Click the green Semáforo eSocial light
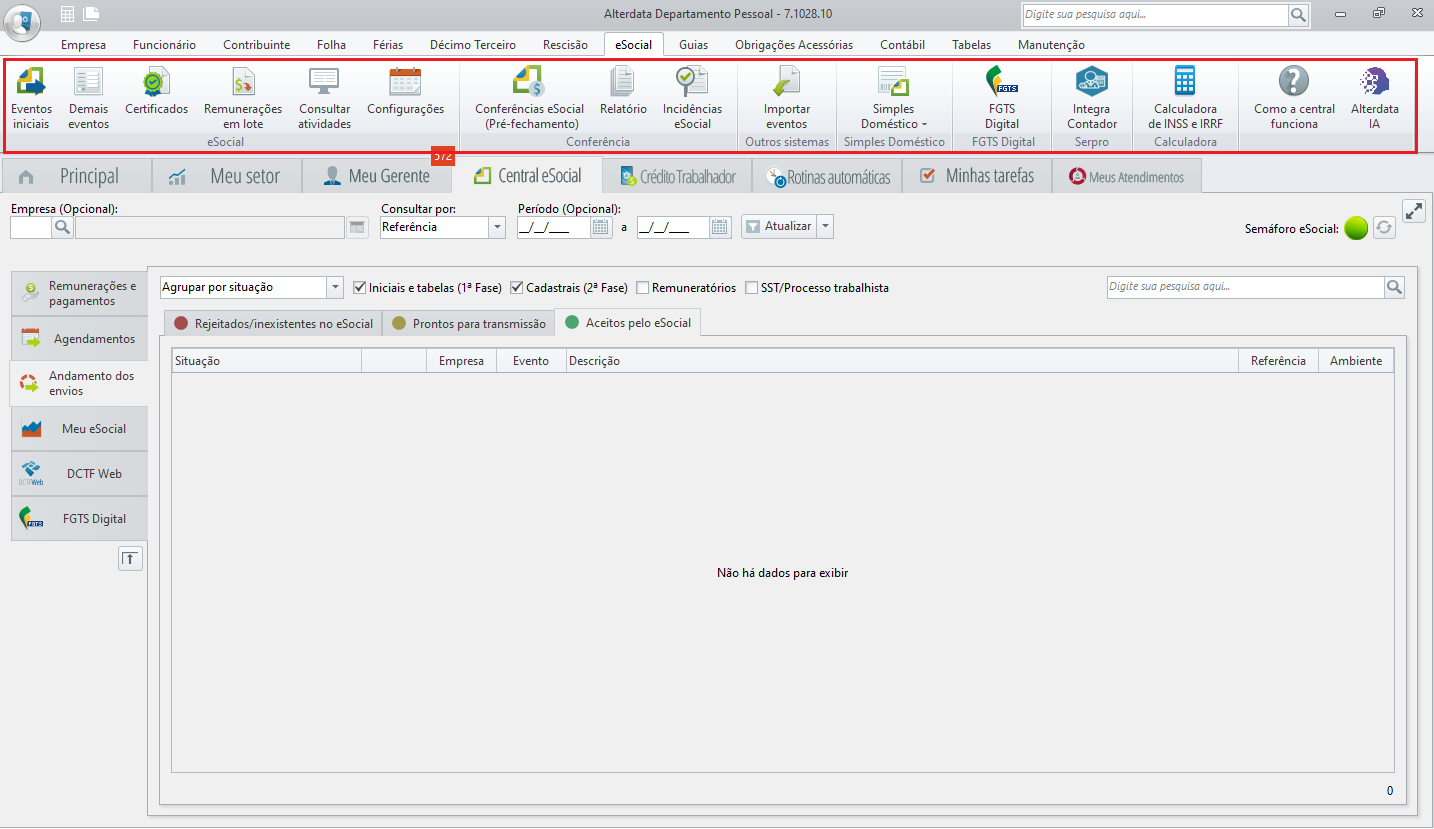The image size is (1434, 829). (x=1355, y=228)
